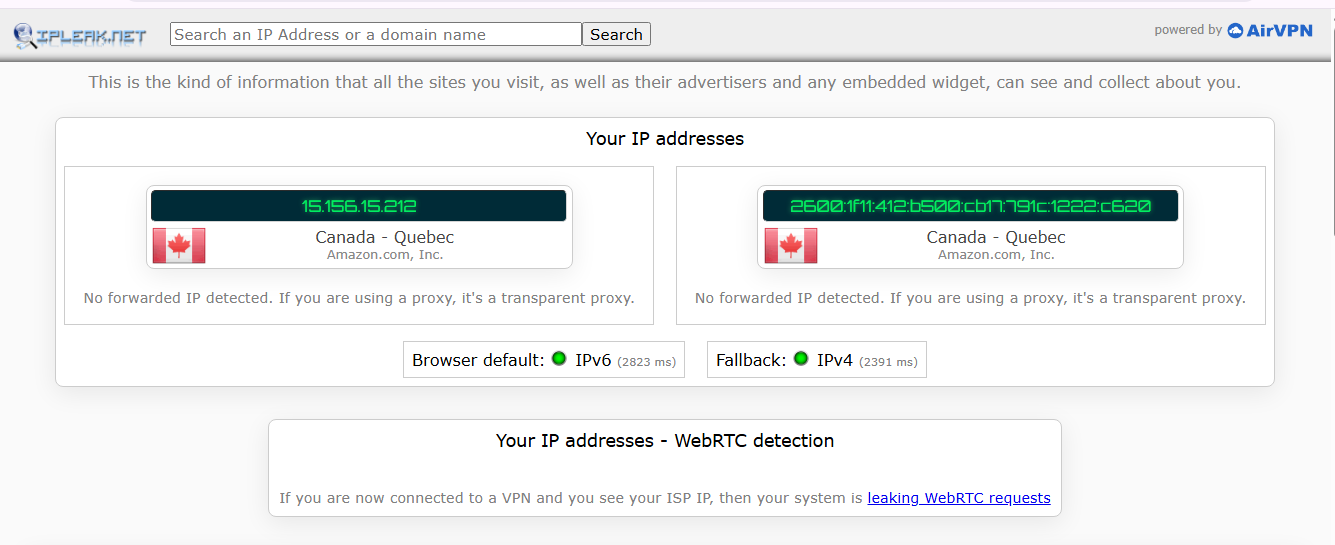Click the Browser default IPv6 box
This screenshot has width=1335, height=545.
(544, 360)
